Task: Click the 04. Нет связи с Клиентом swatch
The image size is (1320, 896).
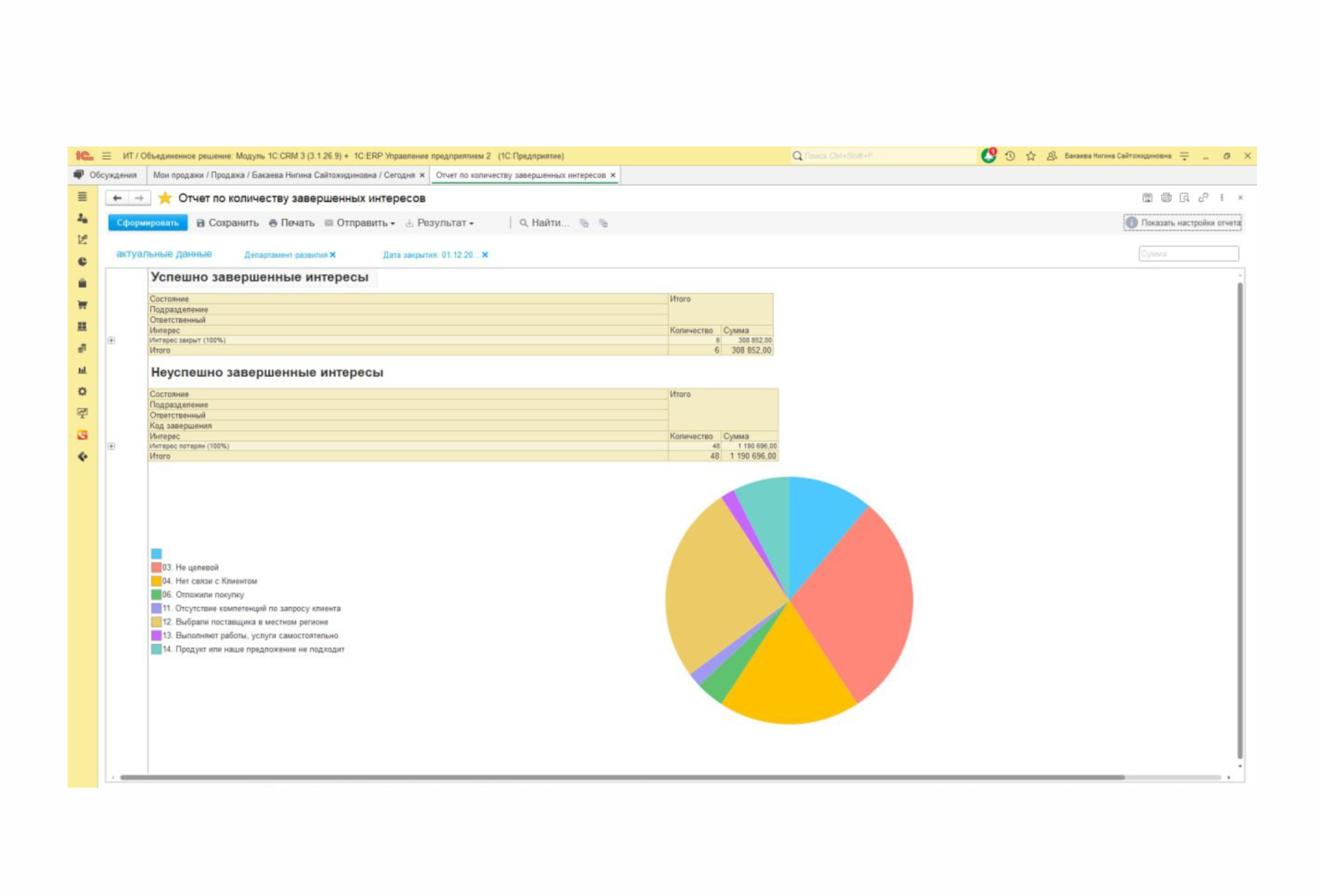Action: coord(156,581)
